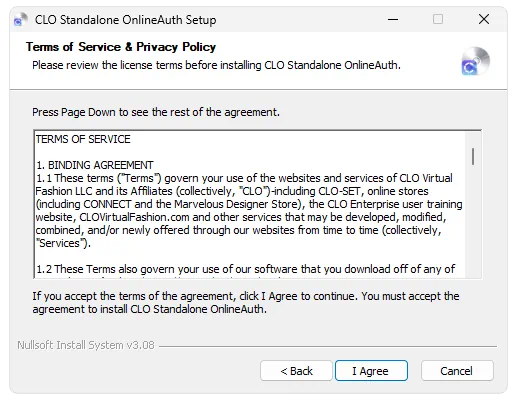Image resolution: width=514 pixels, height=401 pixels.
Task: Click the 'Nullsoft Install System v3.08' label
Action: coord(86,345)
